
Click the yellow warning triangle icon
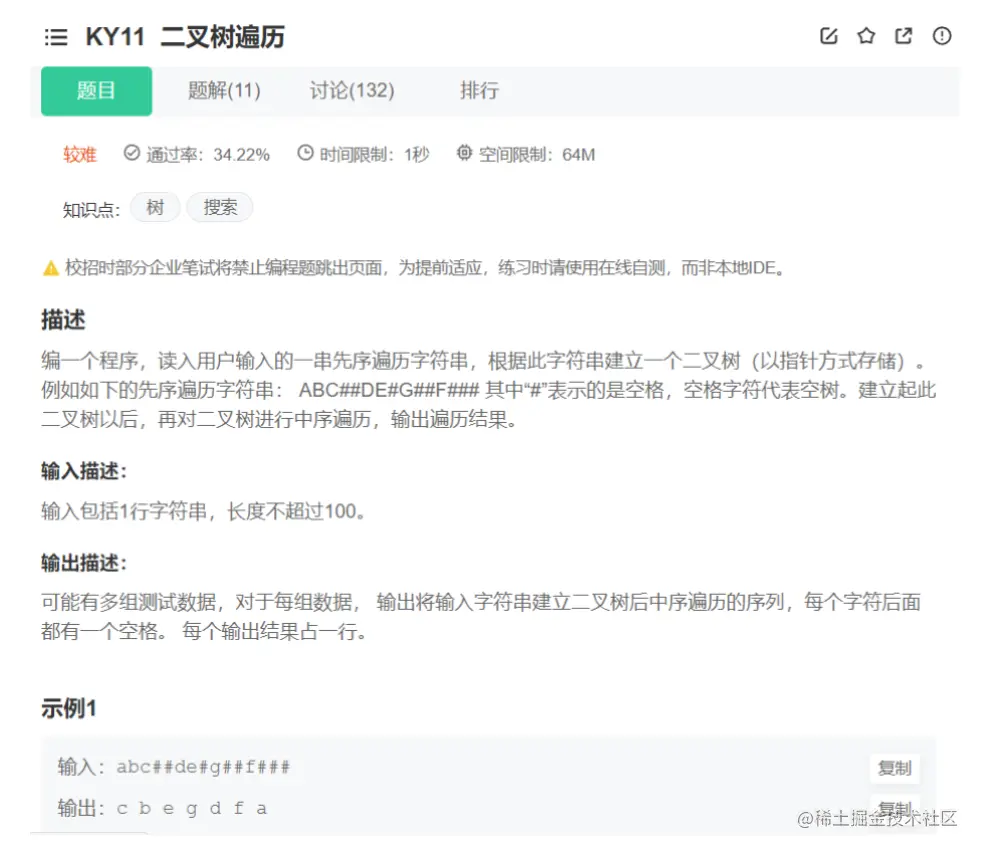point(51,268)
